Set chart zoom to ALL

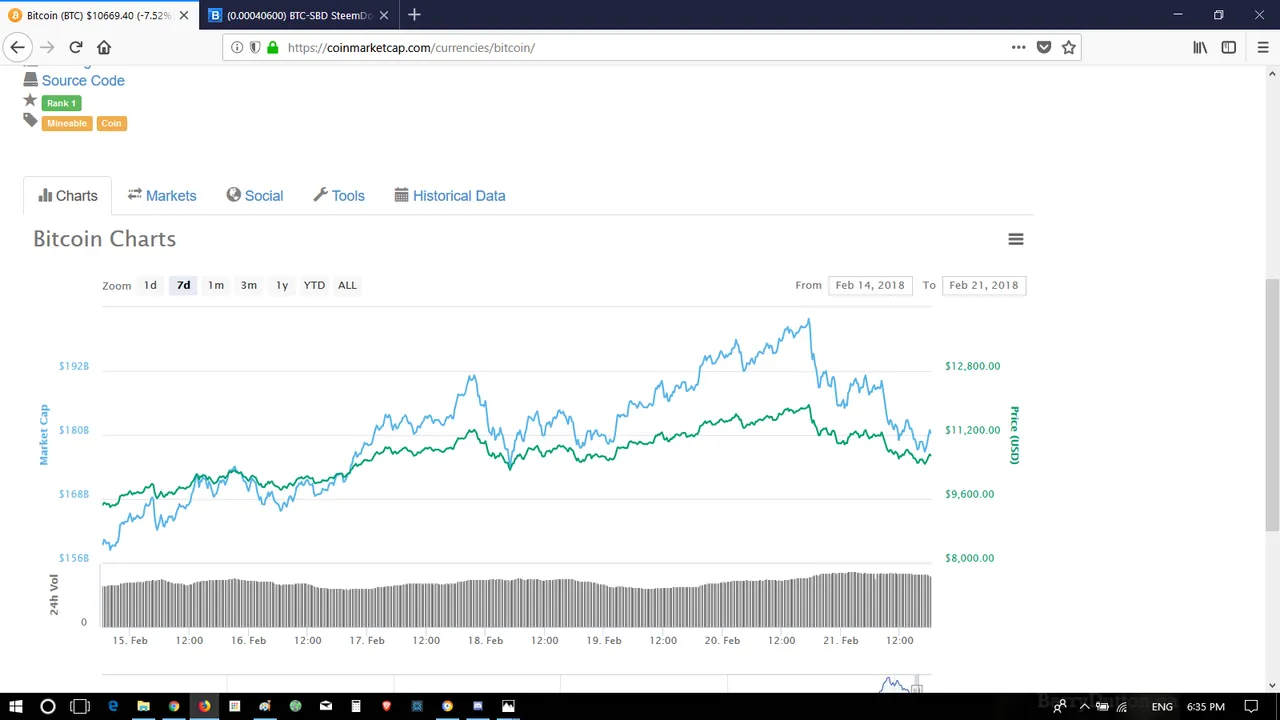(x=347, y=285)
